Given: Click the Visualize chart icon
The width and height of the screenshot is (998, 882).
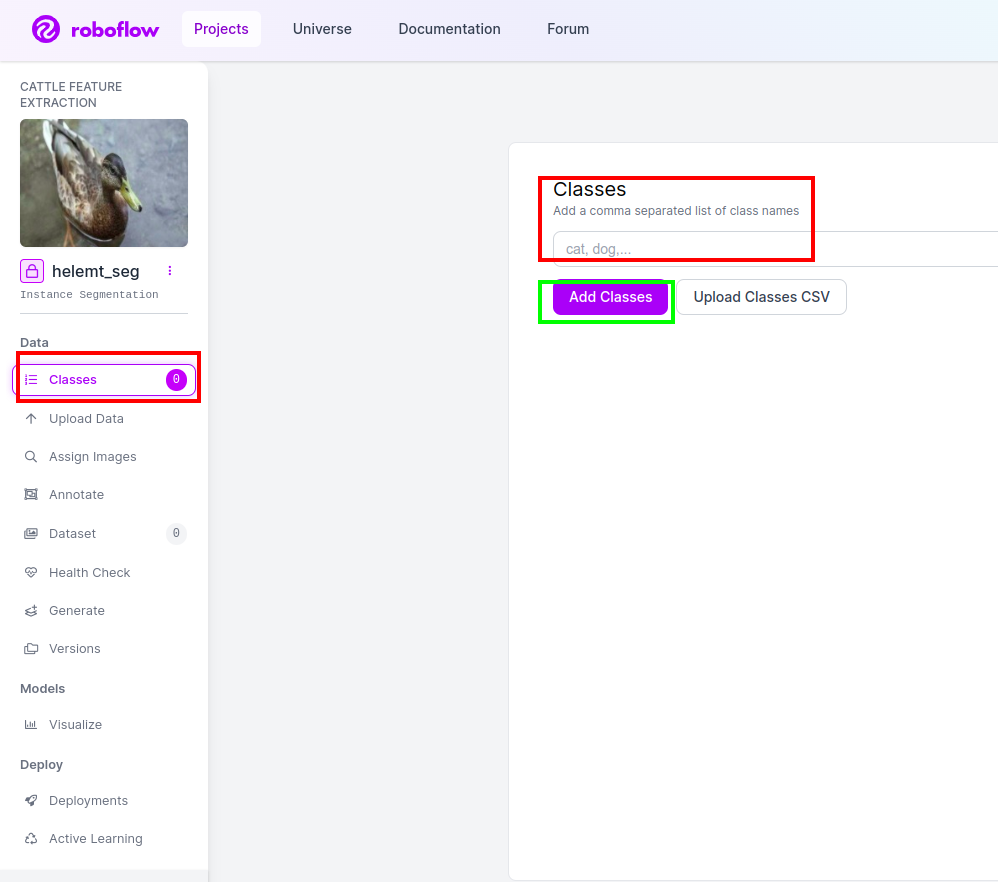Looking at the screenshot, I should tap(31, 725).
